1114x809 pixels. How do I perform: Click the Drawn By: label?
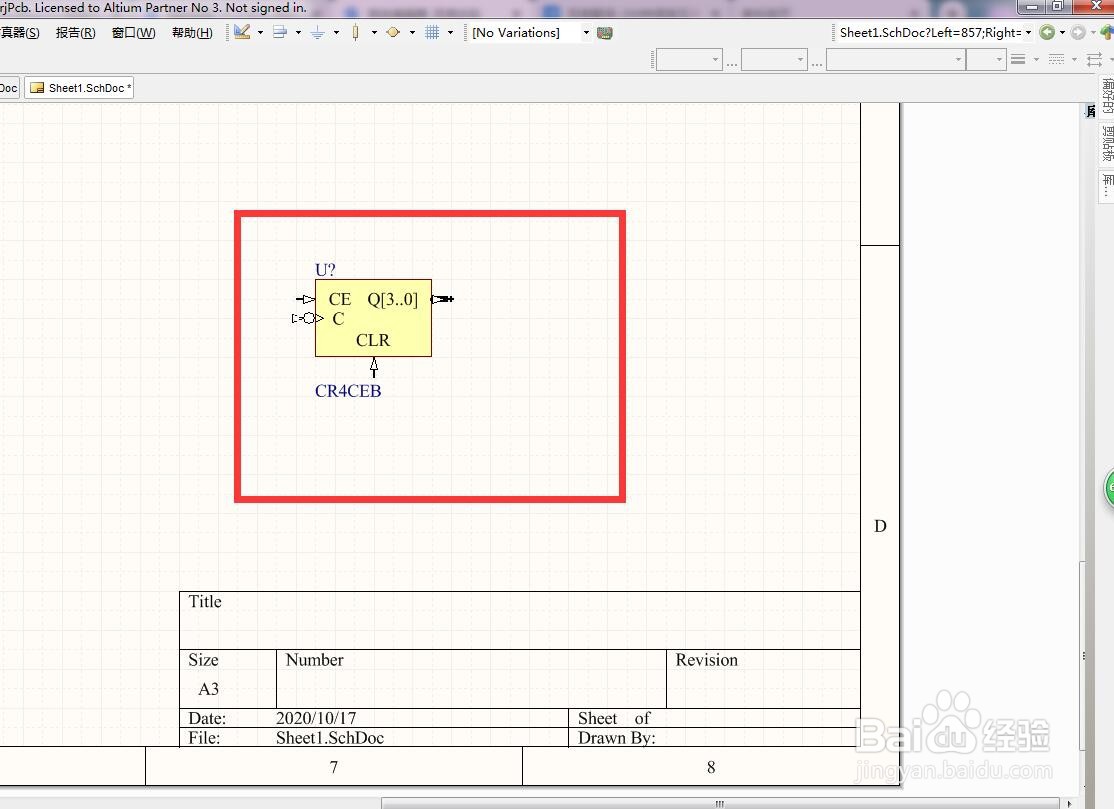pos(616,738)
